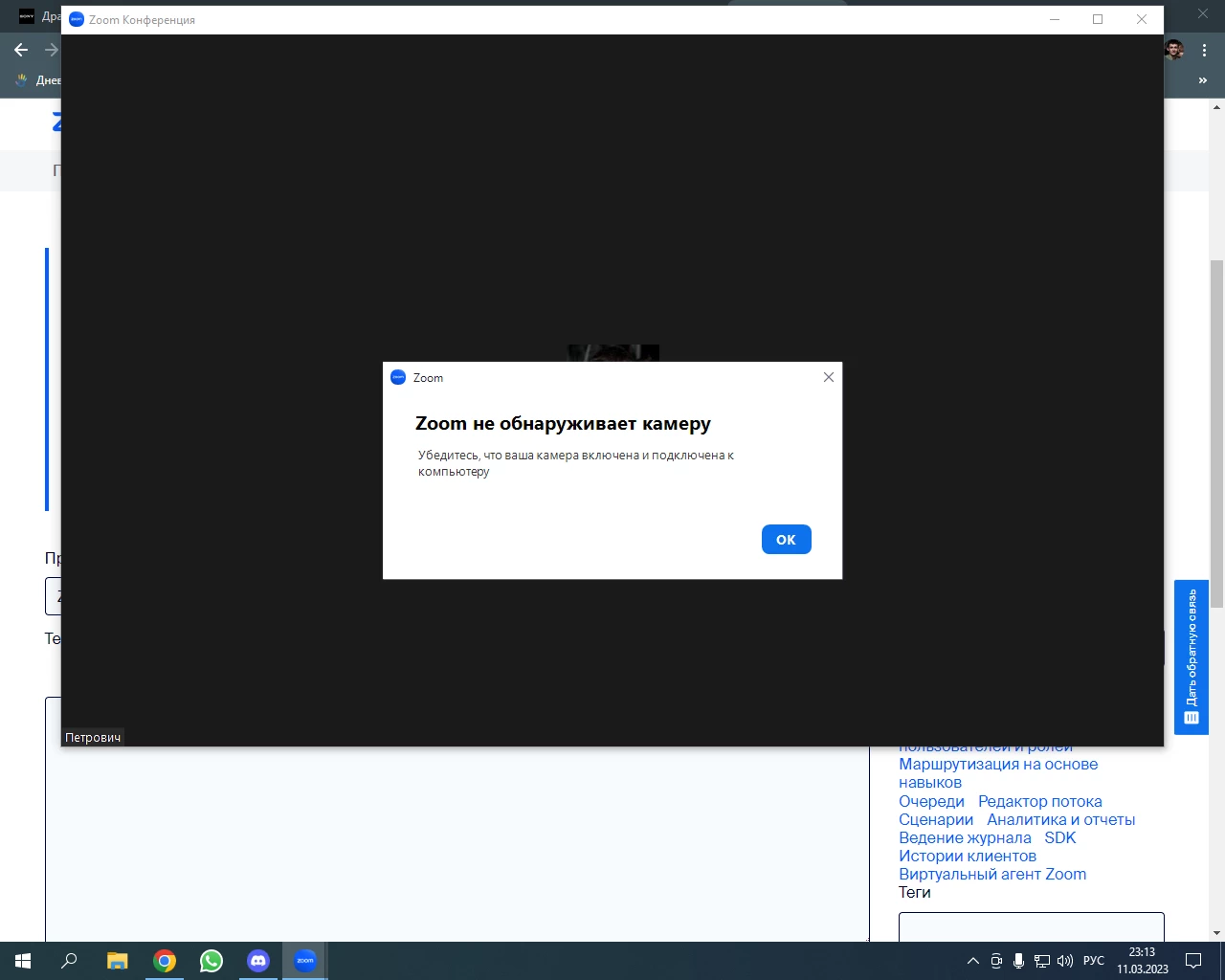Screen dimensions: 1225x980
Task: Open the Ведение журнала link
Action: [x=965, y=837]
